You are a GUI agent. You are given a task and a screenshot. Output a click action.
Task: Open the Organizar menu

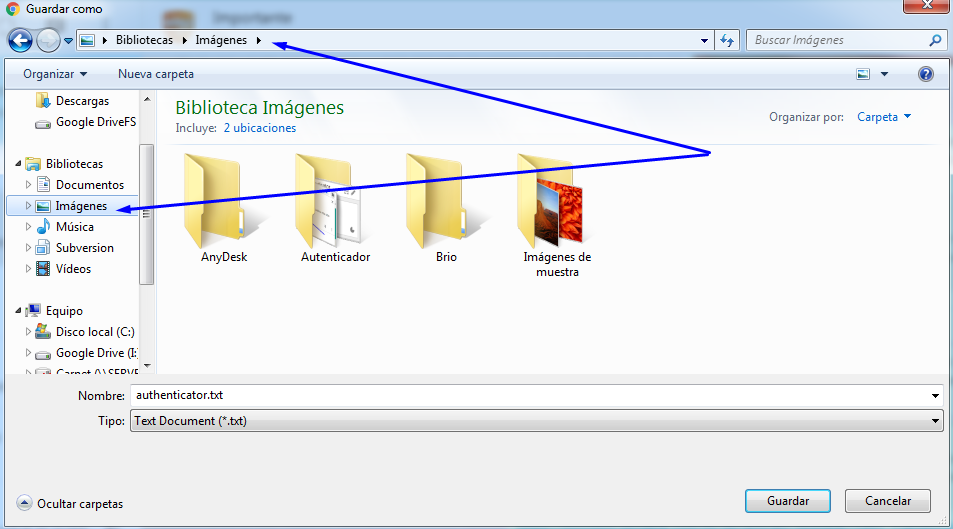click(x=55, y=74)
